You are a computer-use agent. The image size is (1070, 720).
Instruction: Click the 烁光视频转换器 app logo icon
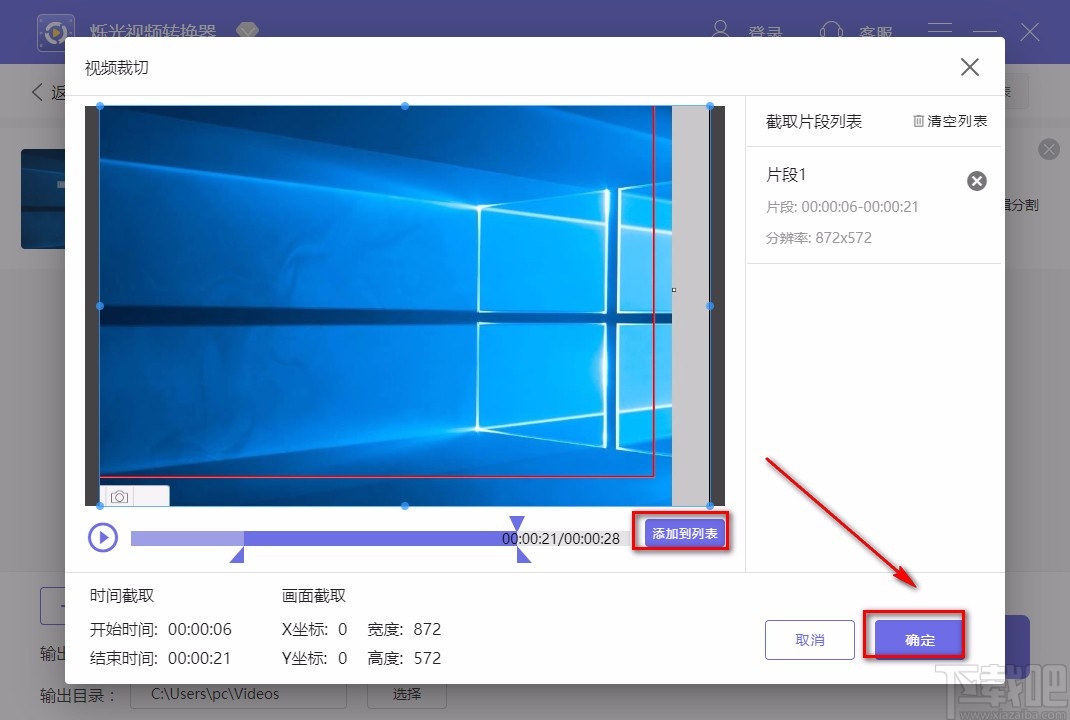coord(56,31)
